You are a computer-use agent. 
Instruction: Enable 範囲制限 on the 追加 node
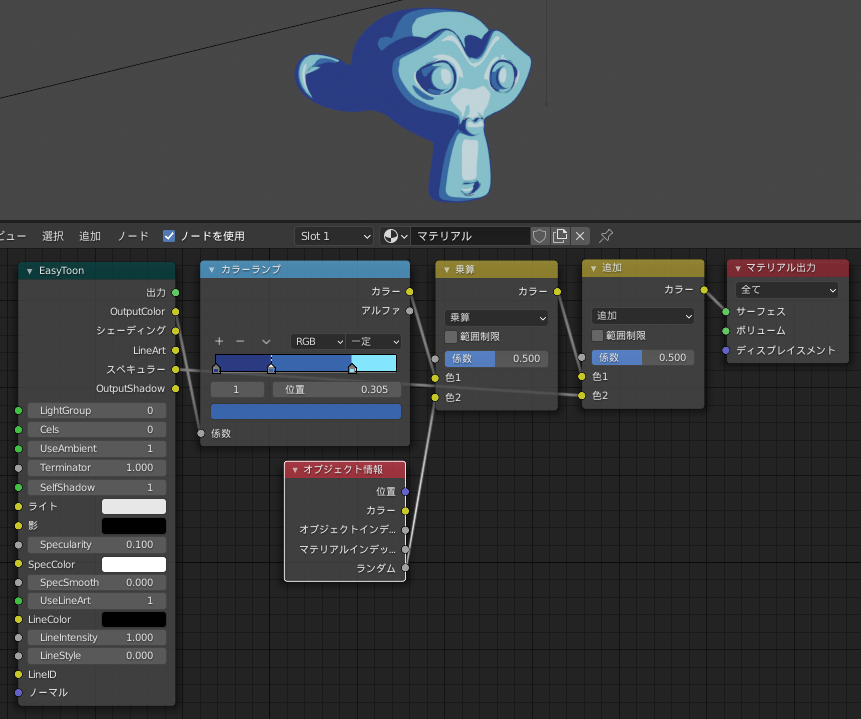[597, 336]
